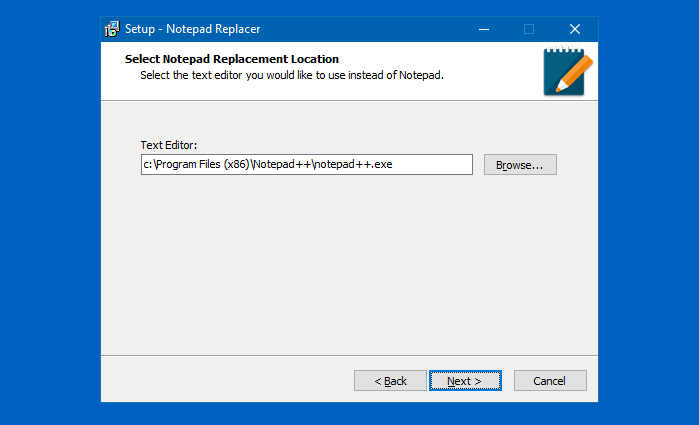The image size is (699, 425).
Task: Click the Notepad Replacer notepad logo
Action: pyautogui.click(x=567, y=70)
